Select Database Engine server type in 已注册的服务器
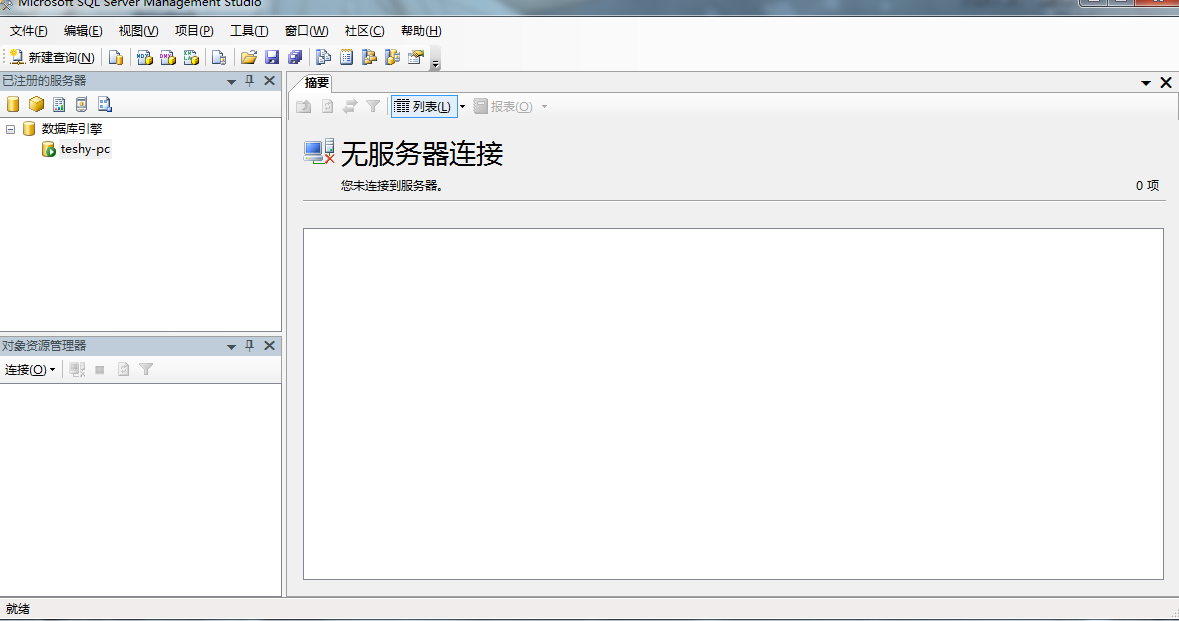The width and height of the screenshot is (1179, 621). coord(13,105)
